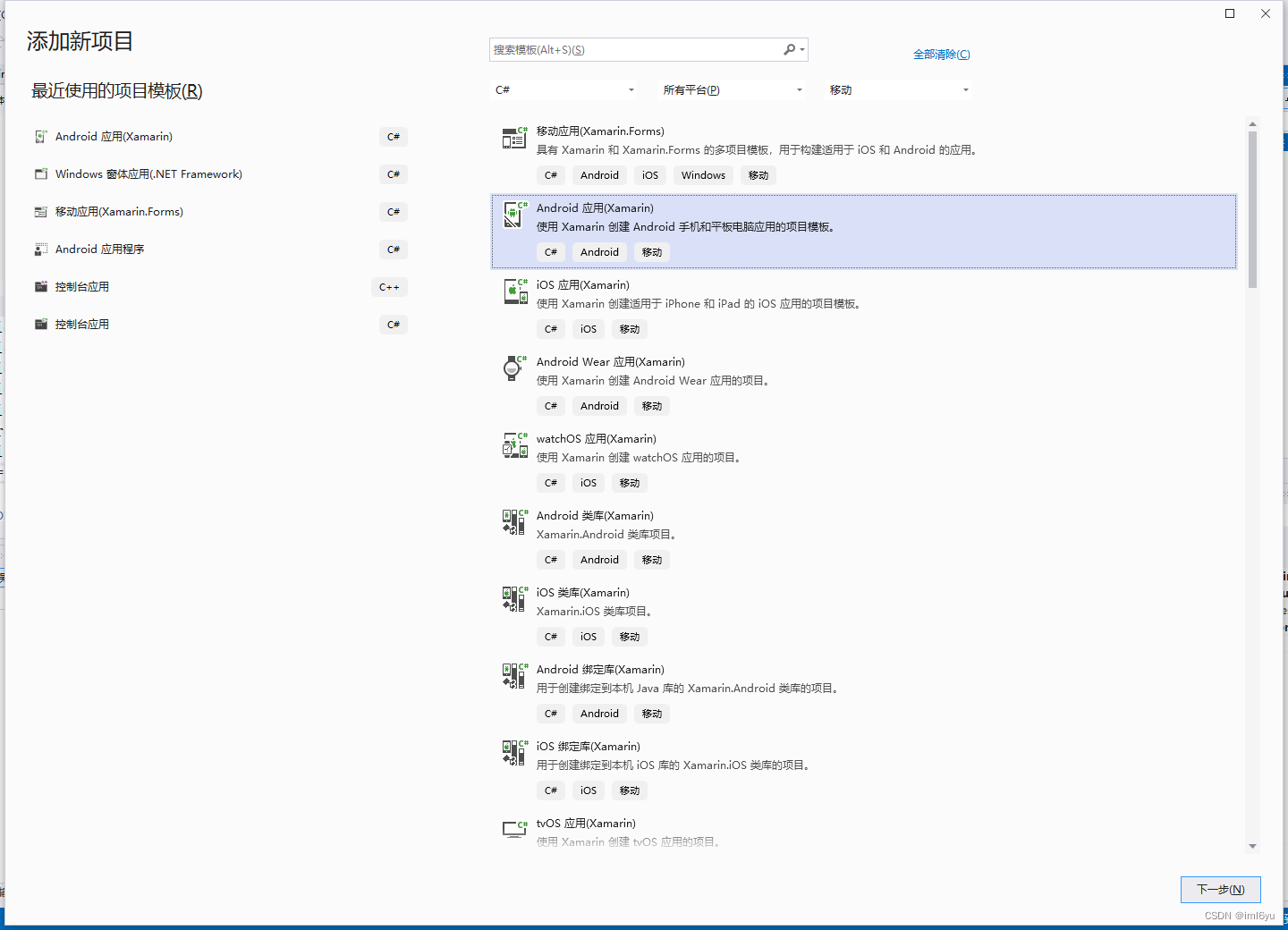Click the Xamarin.iOS 类库项目 description
This screenshot has width=1288, height=930.
click(x=596, y=612)
